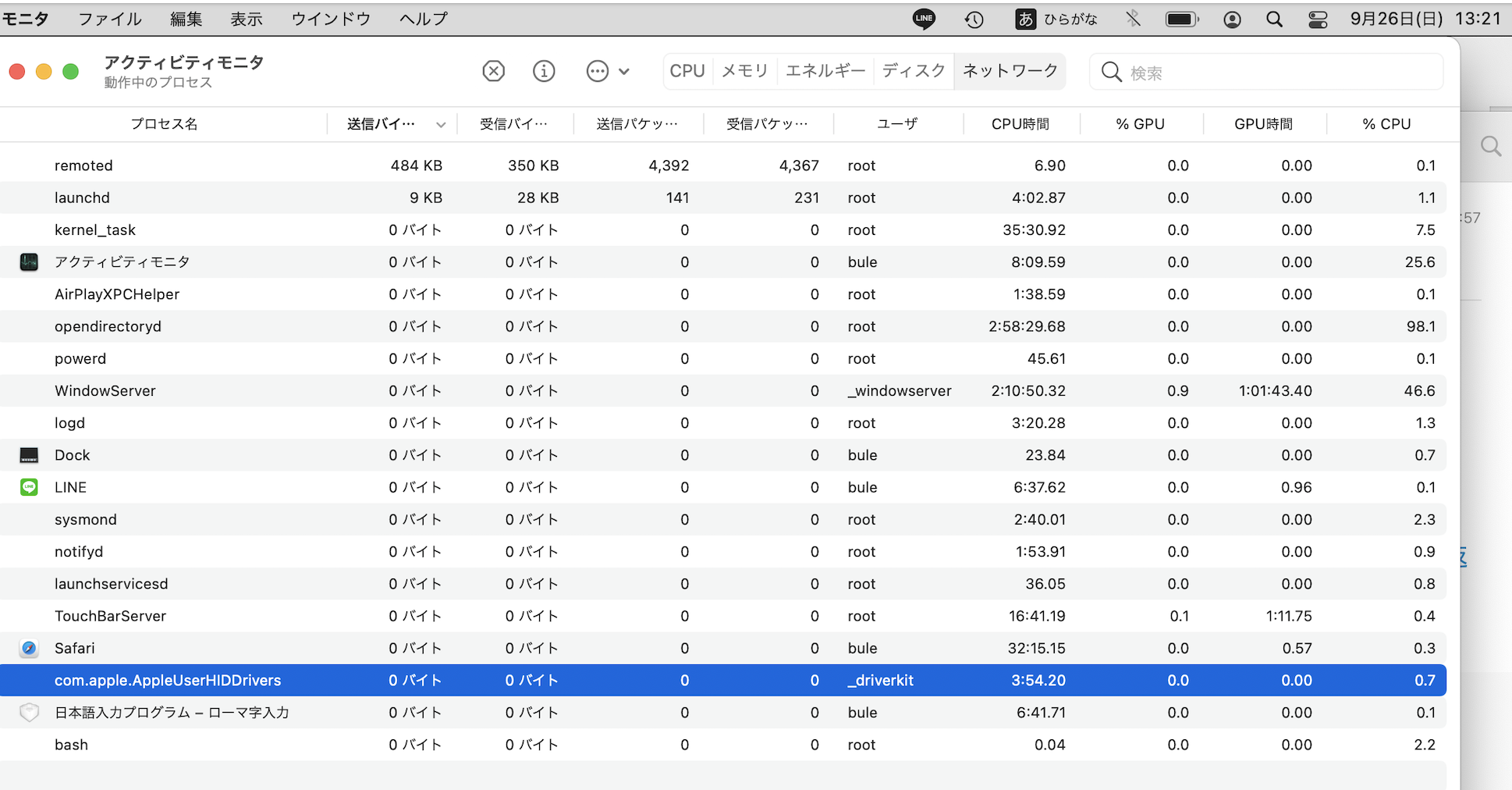Click the Spotlight search icon in menu bar

[x=1274, y=20]
